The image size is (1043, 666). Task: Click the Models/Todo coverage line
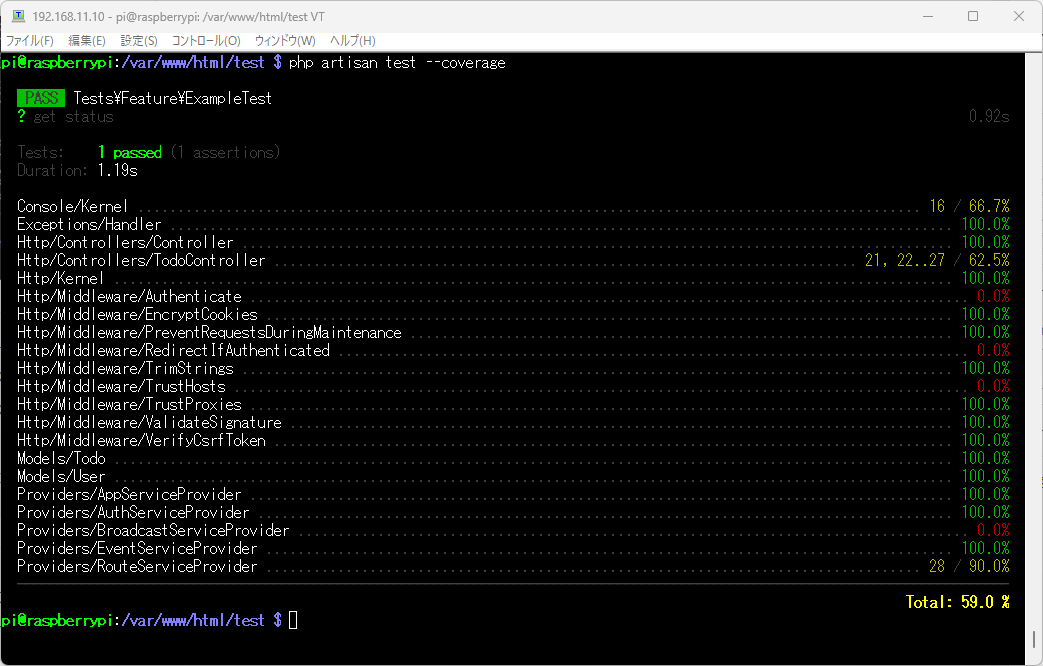point(60,458)
